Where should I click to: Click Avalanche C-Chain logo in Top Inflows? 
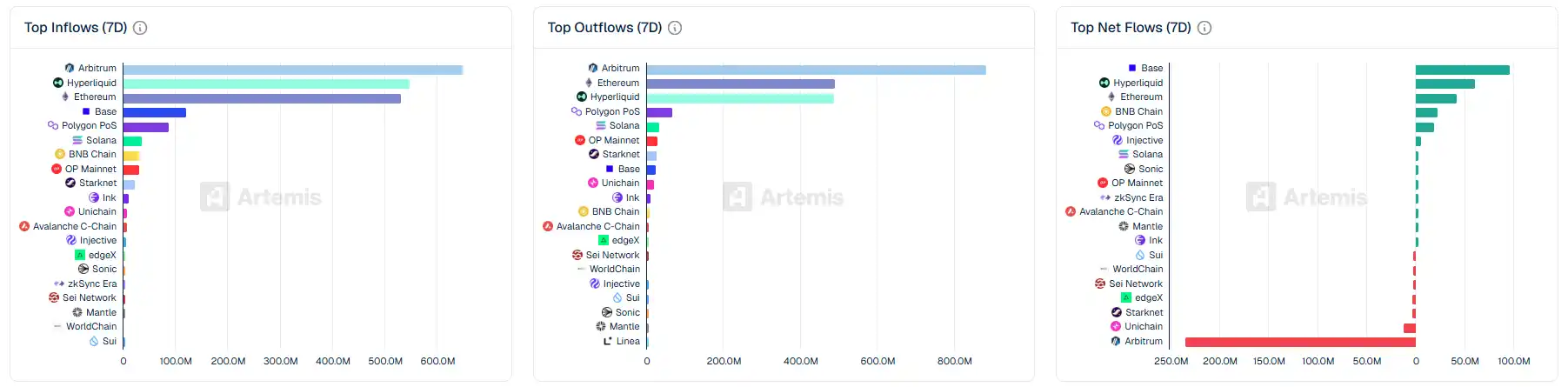point(24,226)
